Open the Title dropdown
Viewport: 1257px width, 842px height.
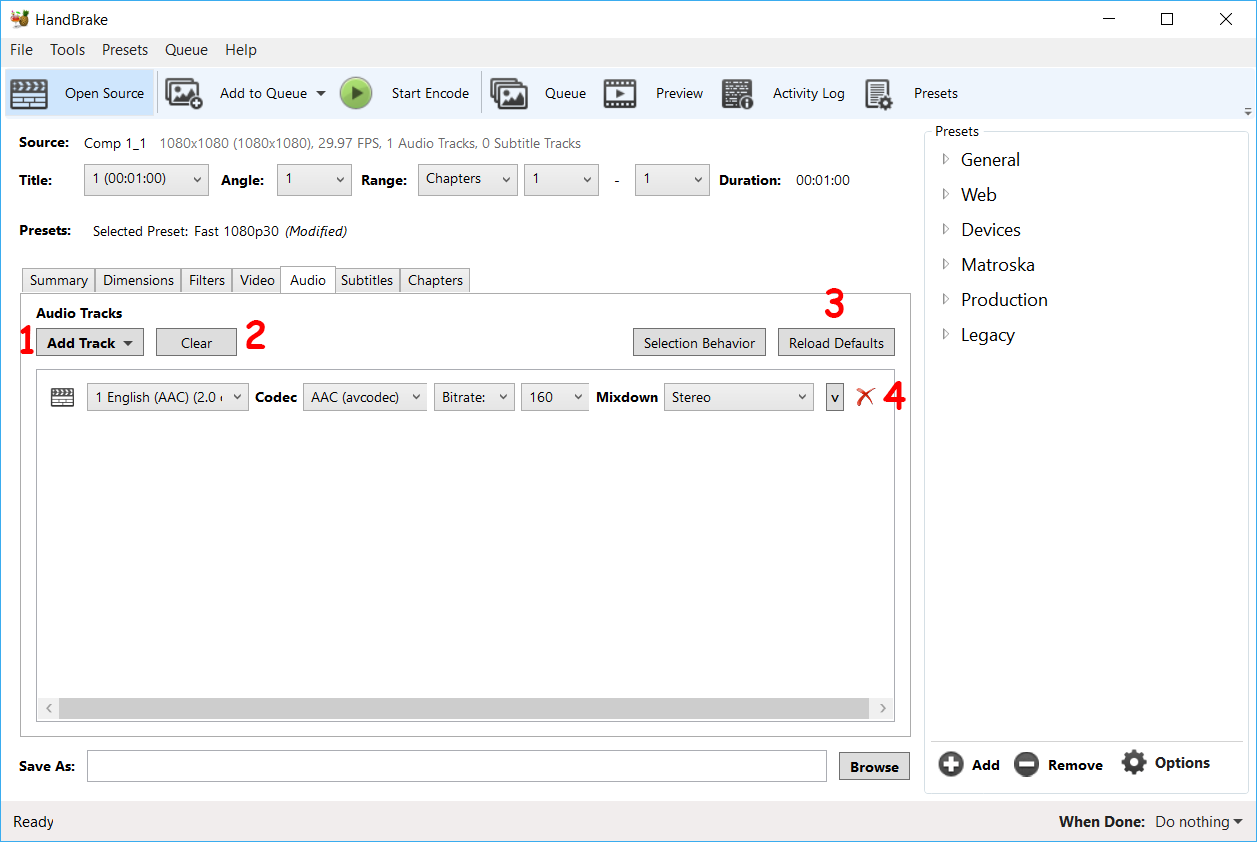point(146,180)
